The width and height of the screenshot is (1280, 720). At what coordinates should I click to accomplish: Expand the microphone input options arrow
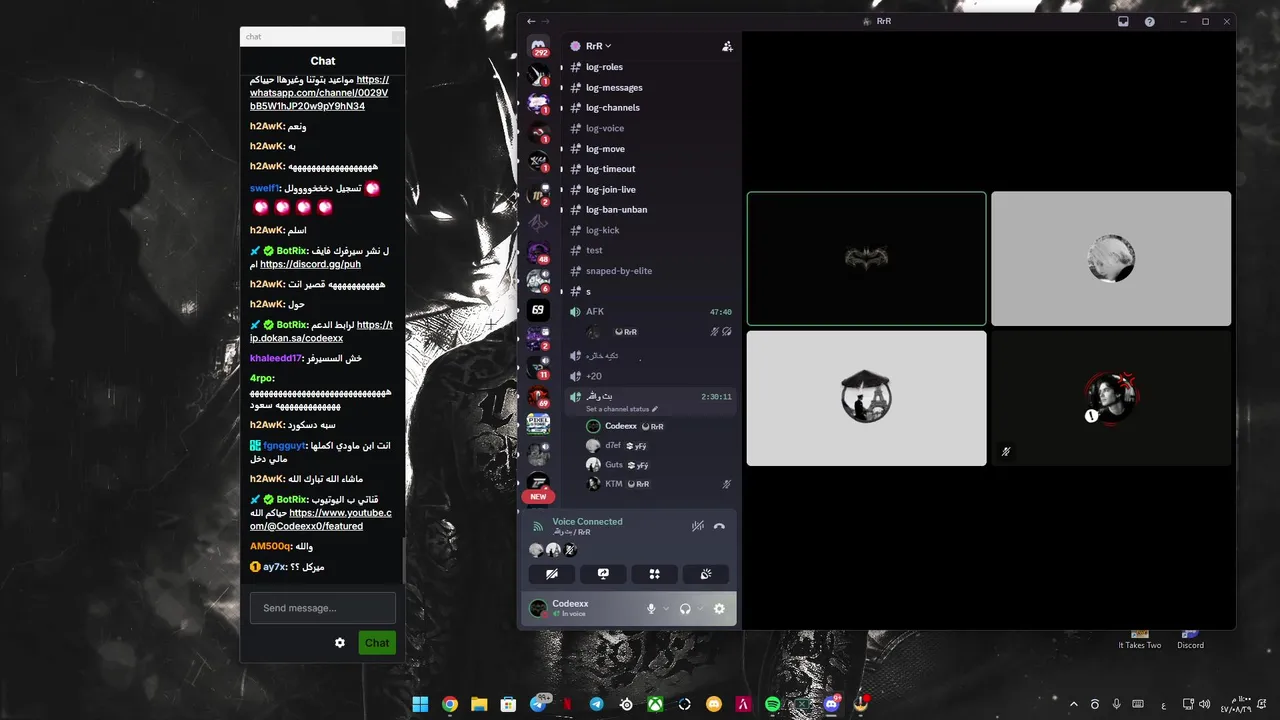[x=666, y=608]
